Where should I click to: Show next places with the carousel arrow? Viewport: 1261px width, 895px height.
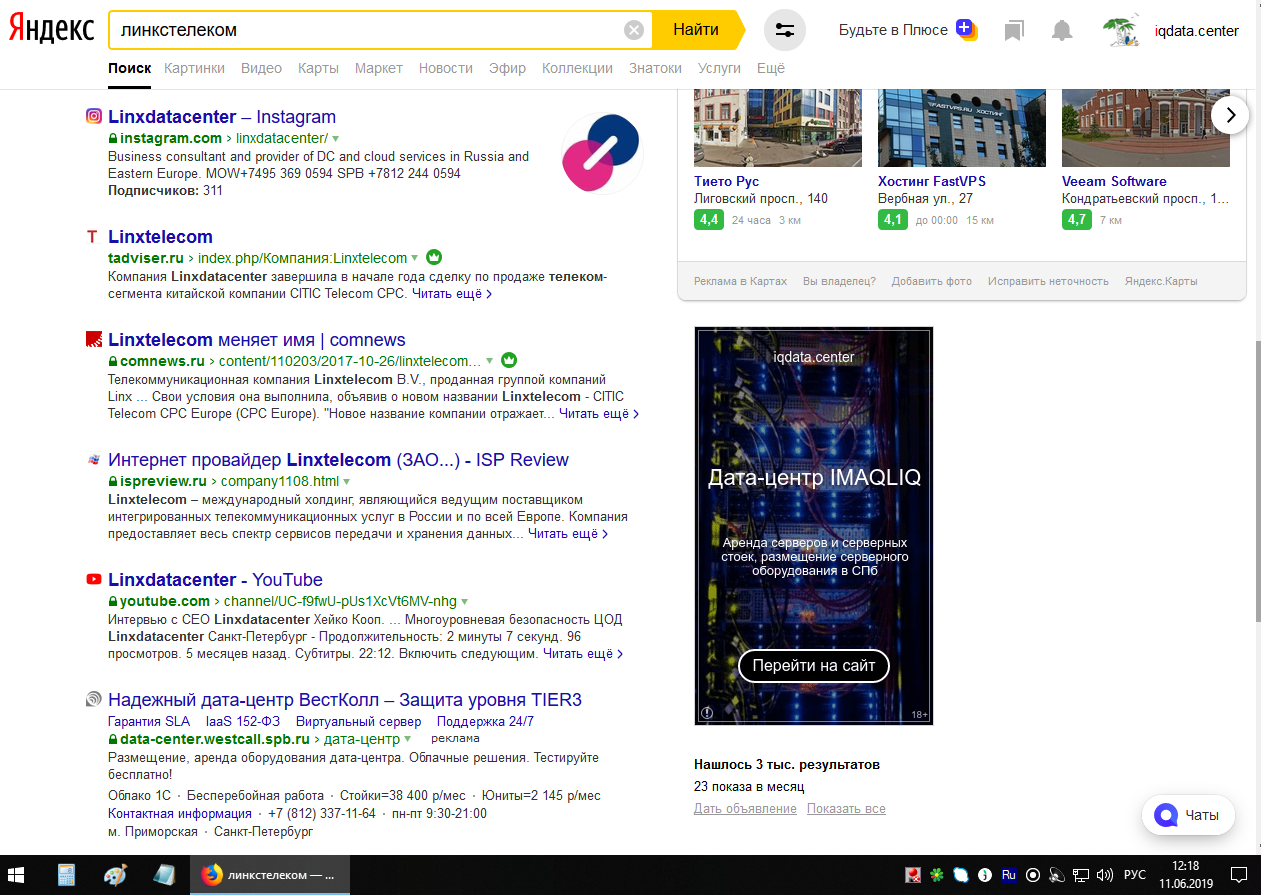(x=1231, y=115)
